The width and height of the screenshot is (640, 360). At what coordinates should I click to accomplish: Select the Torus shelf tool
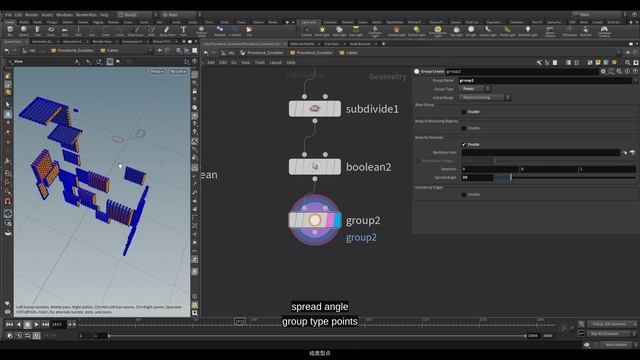point(51,31)
